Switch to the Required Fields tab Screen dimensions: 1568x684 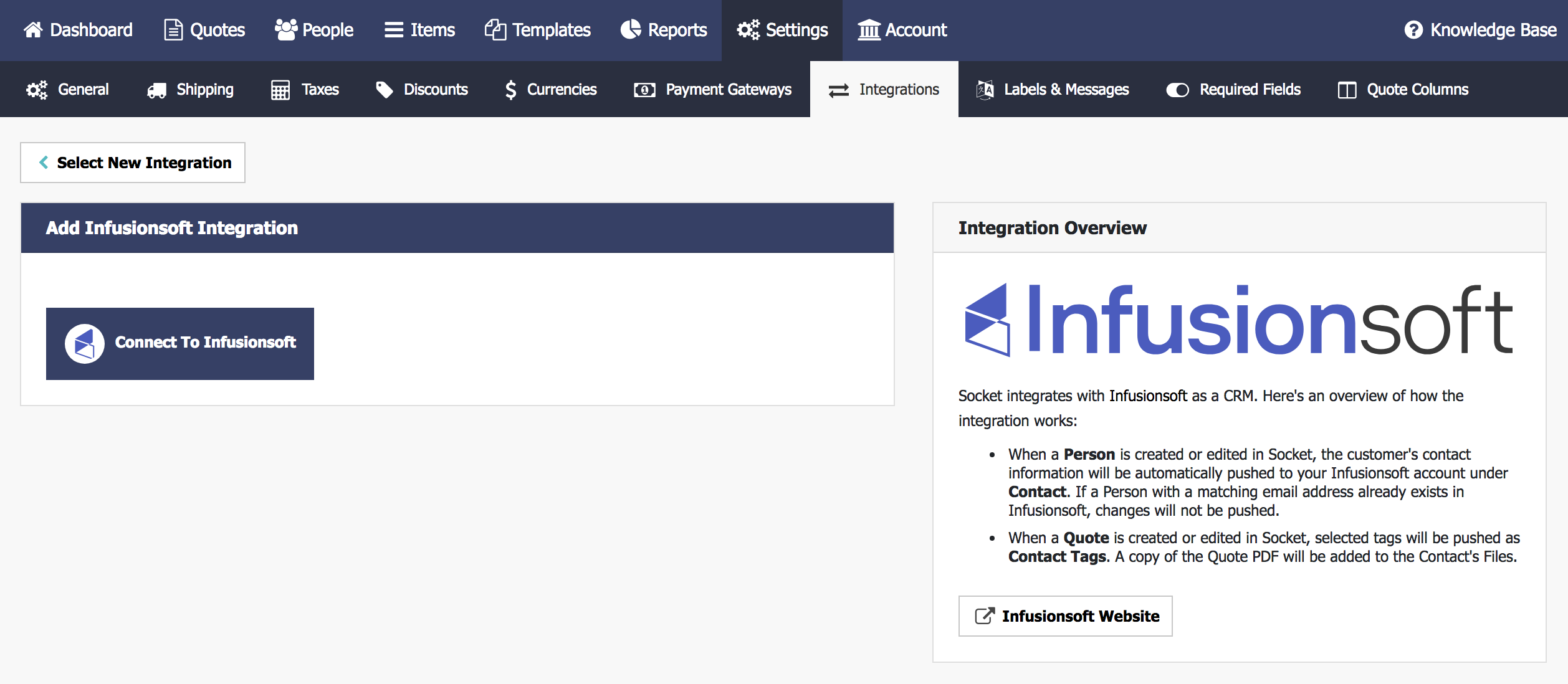(1233, 90)
